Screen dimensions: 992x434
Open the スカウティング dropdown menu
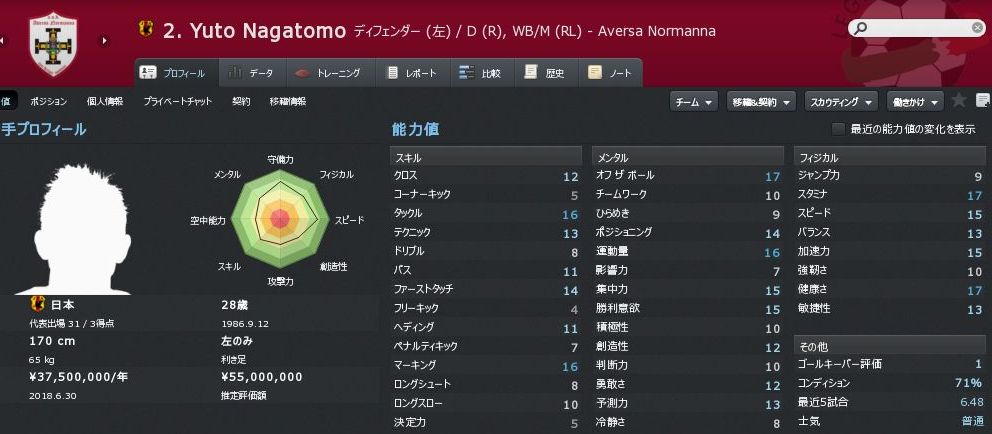point(840,101)
